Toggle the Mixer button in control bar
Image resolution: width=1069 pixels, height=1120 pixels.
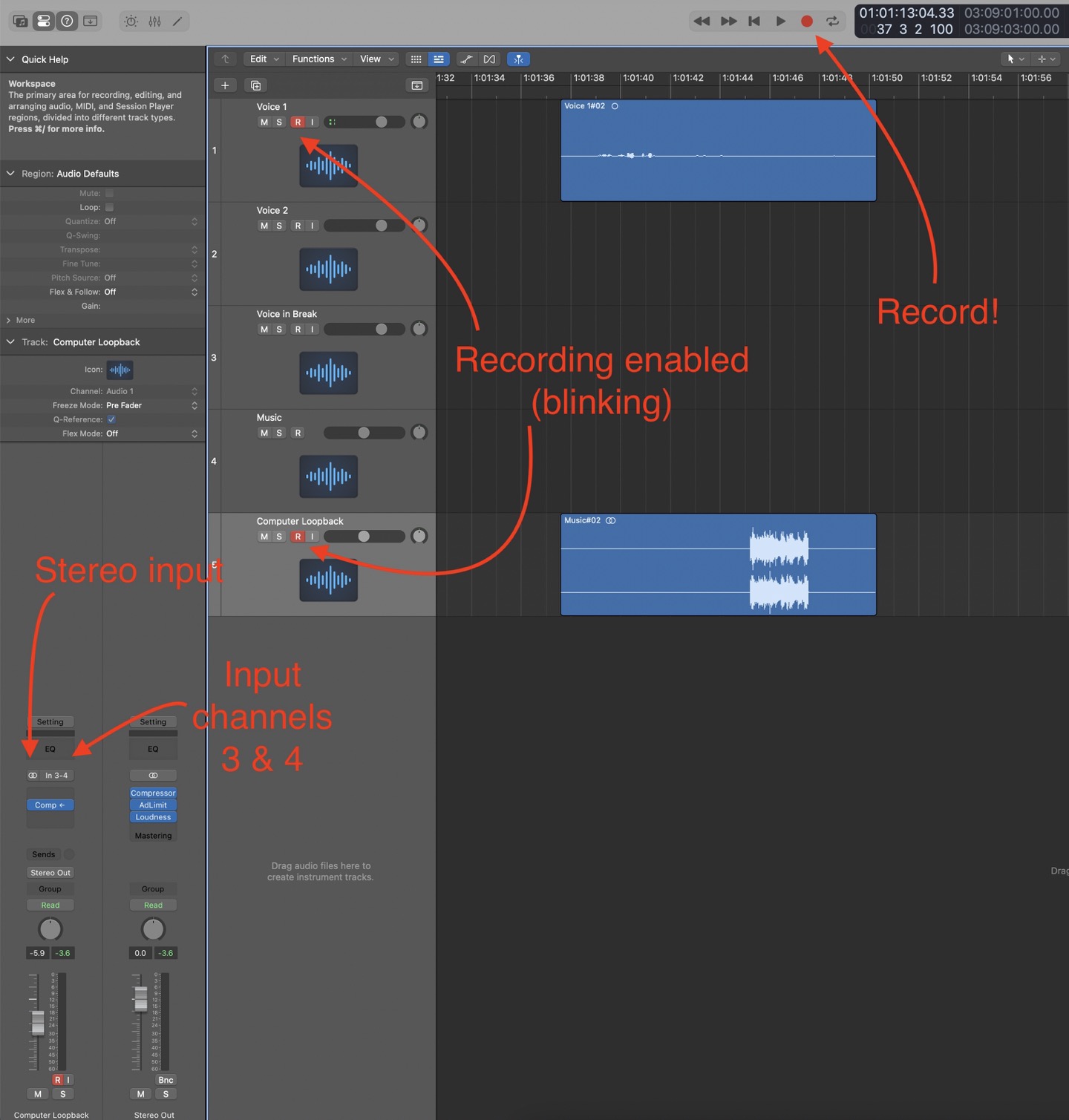click(154, 22)
